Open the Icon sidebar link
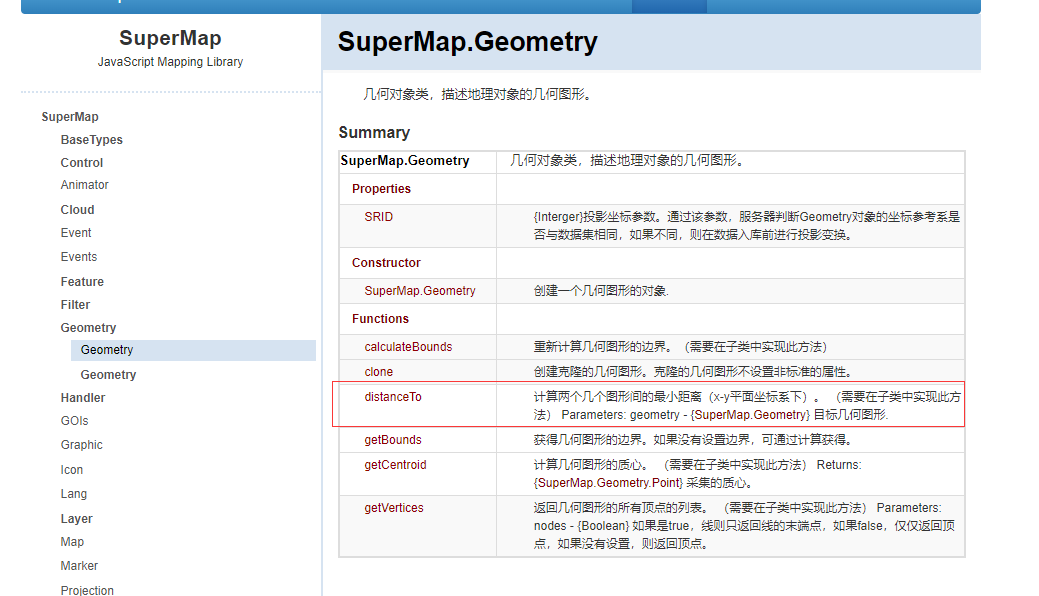The width and height of the screenshot is (1039, 596). point(72,469)
